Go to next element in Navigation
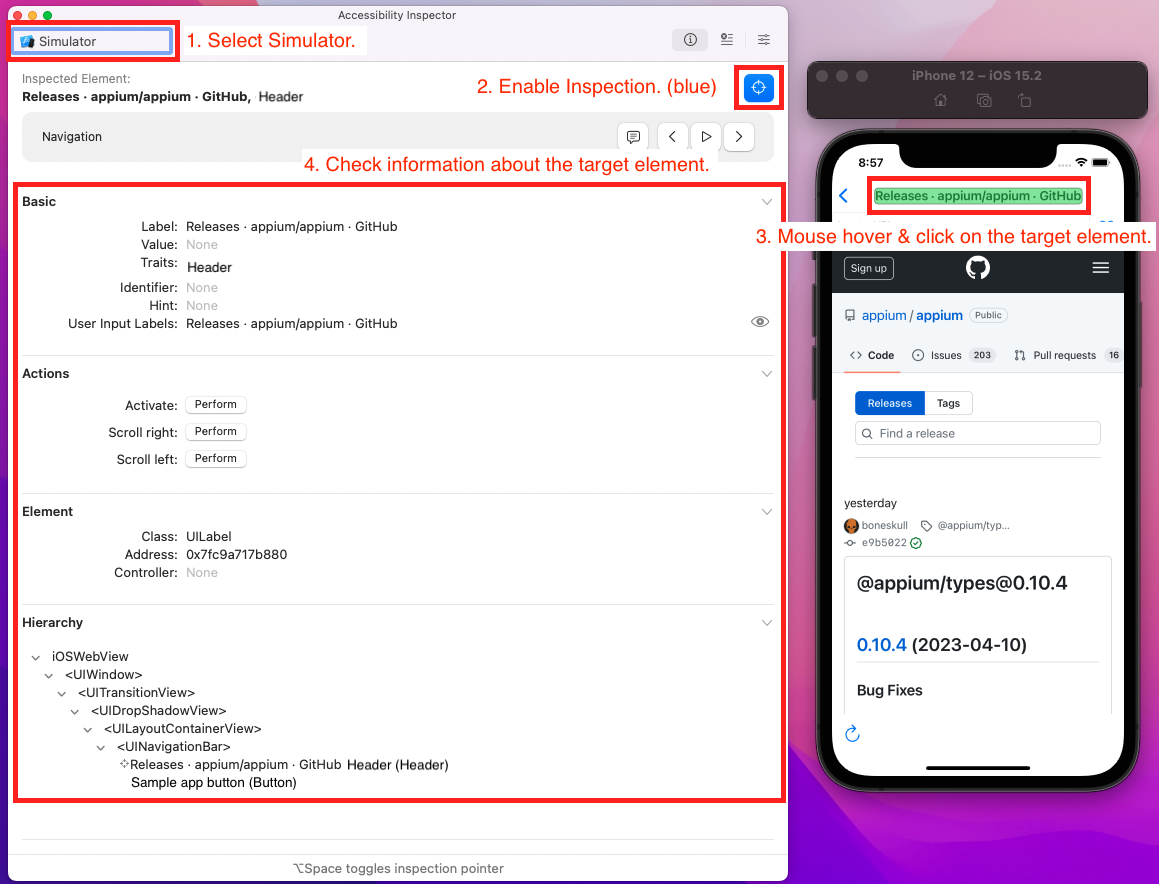 [738, 137]
